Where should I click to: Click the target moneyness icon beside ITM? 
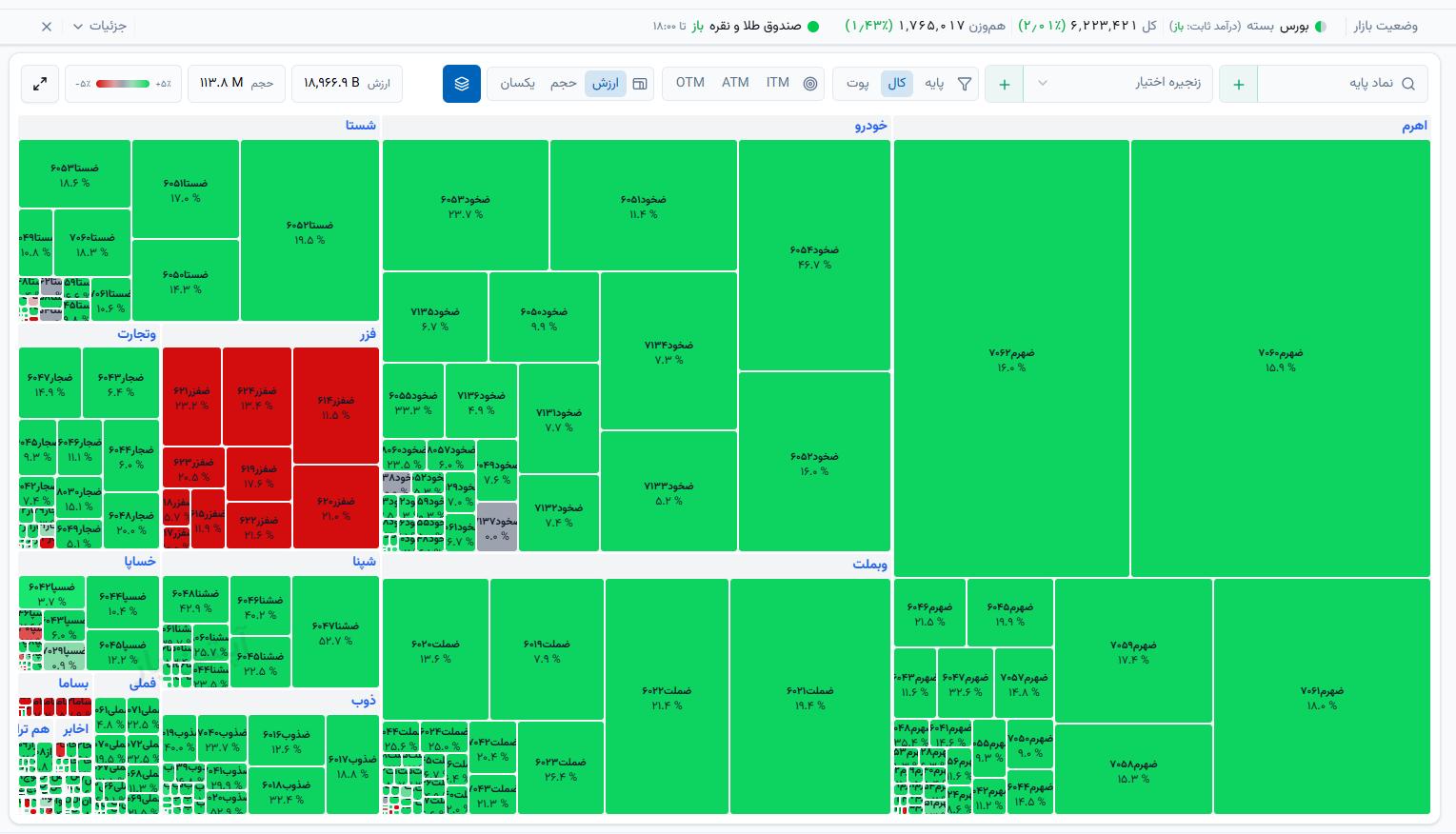click(810, 84)
